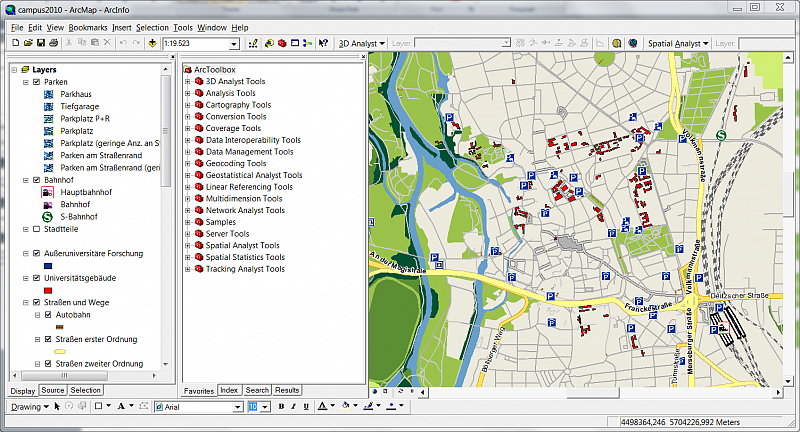Toggle Universitätsgebäude layer visibility
Screen dimensions: 800x432
pyautogui.click(x=36, y=278)
